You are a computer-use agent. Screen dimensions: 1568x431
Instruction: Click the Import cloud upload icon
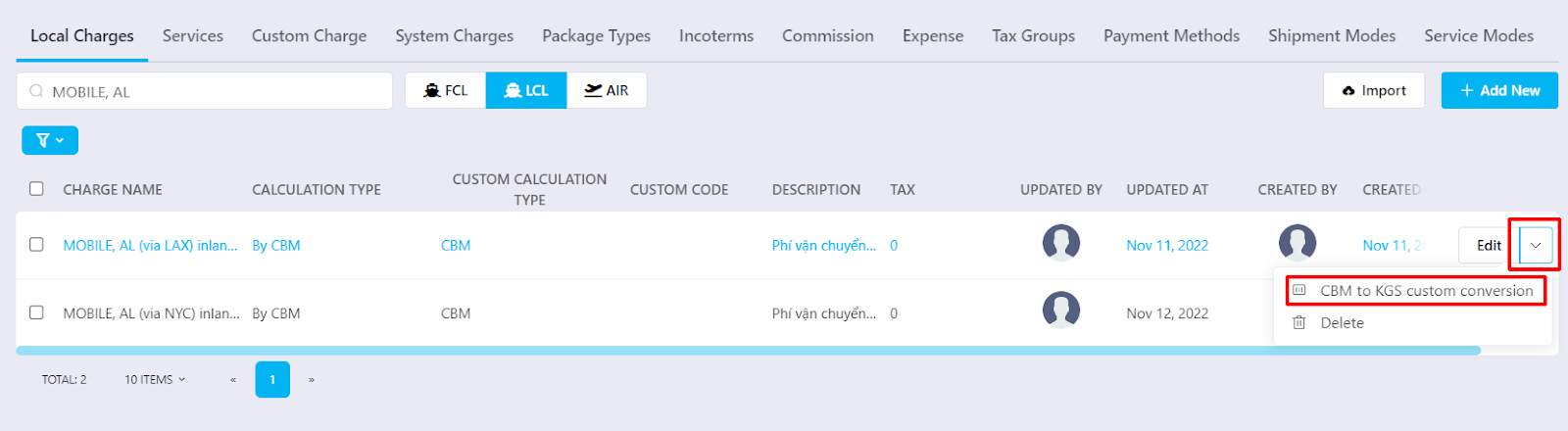click(x=1348, y=91)
